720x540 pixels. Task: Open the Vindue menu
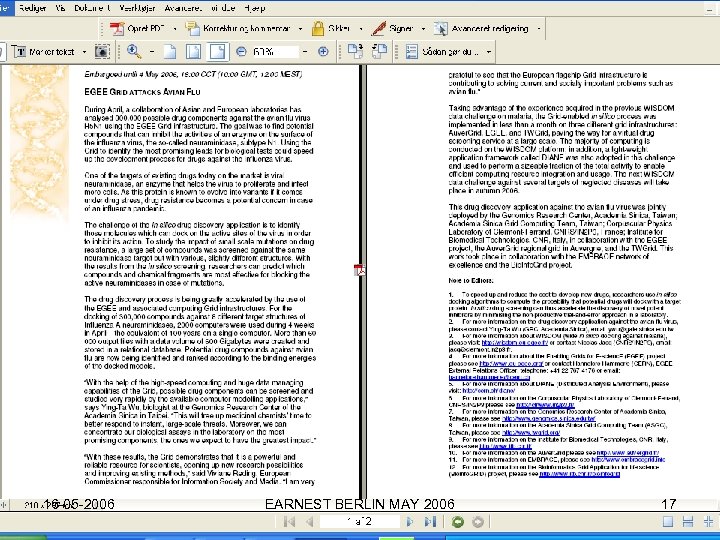pos(224,8)
